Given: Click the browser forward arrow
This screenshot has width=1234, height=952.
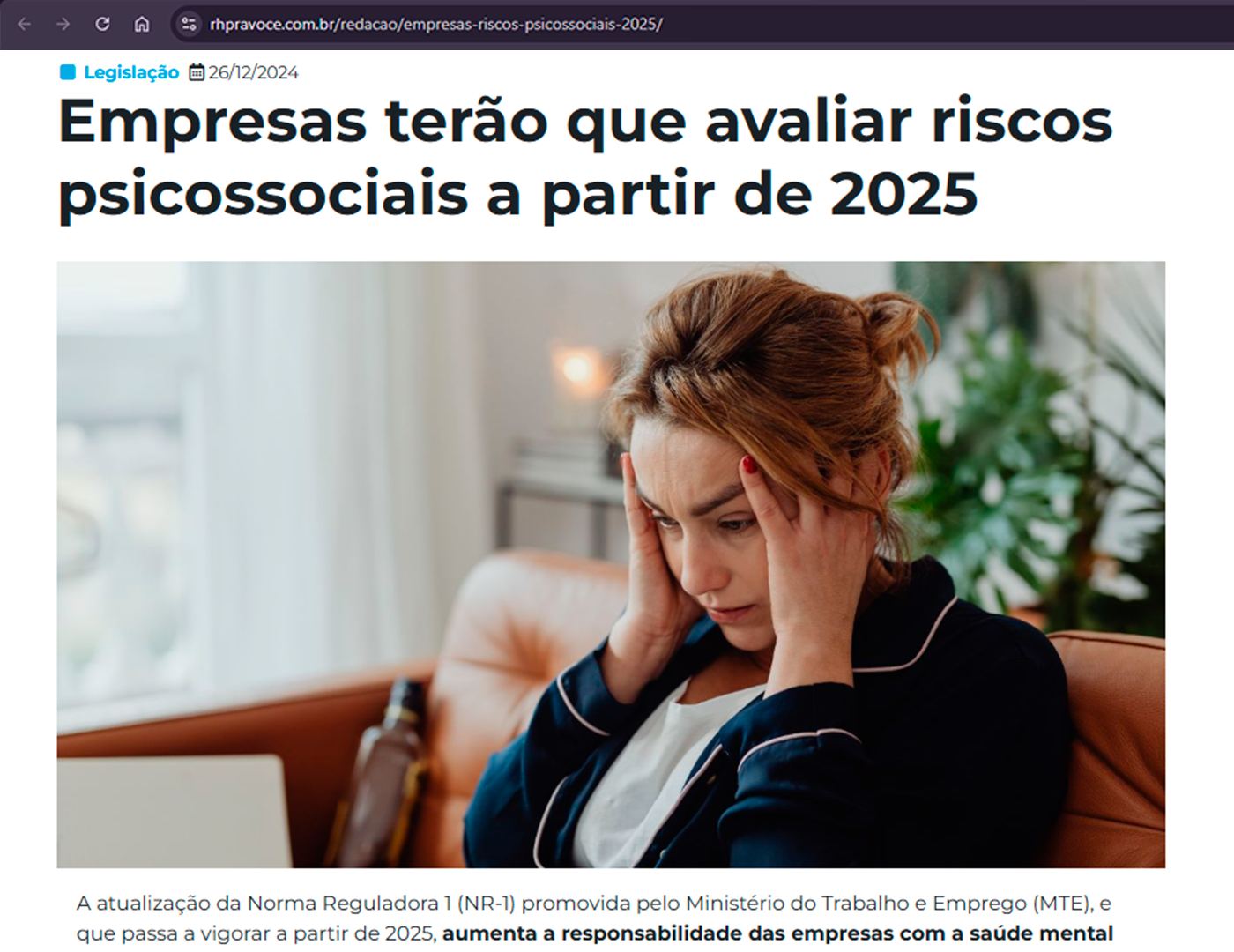Looking at the screenshot, I should click(63, 24).
